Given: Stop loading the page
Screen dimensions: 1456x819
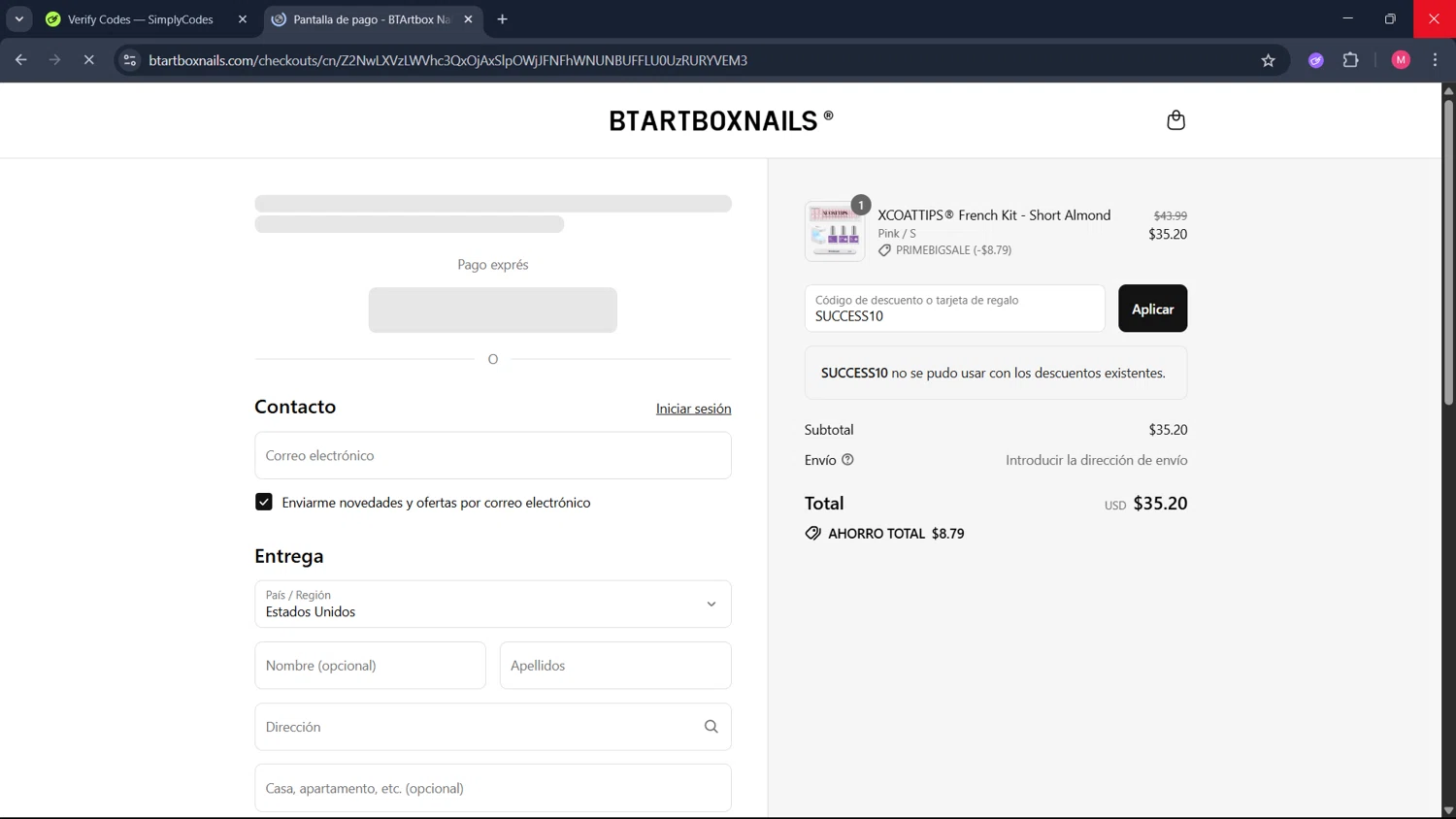Looking at the screenshot, I should coord(88,60).
